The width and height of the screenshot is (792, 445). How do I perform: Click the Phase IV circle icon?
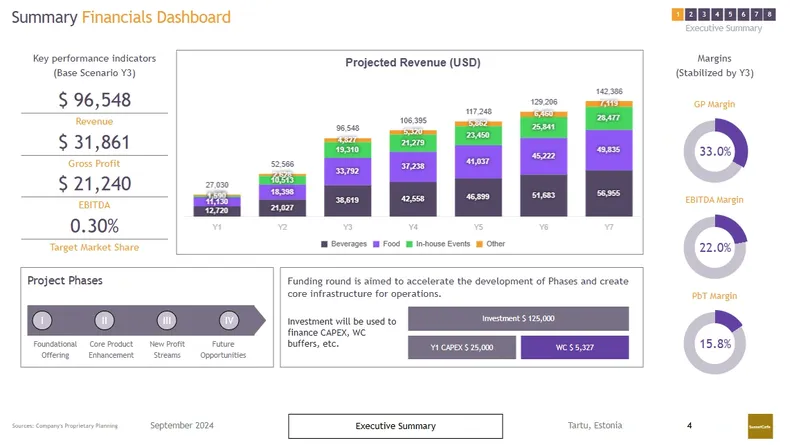[229, 320]
